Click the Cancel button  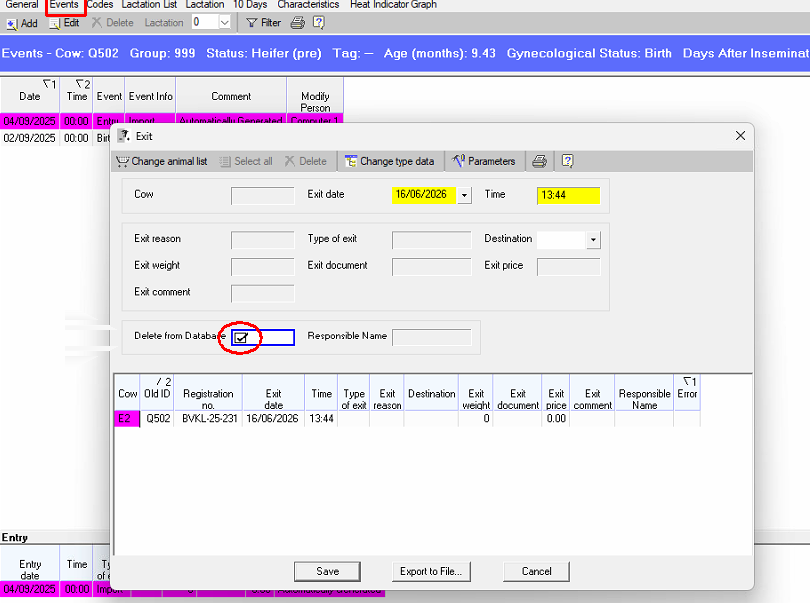[x=536, y=571]
